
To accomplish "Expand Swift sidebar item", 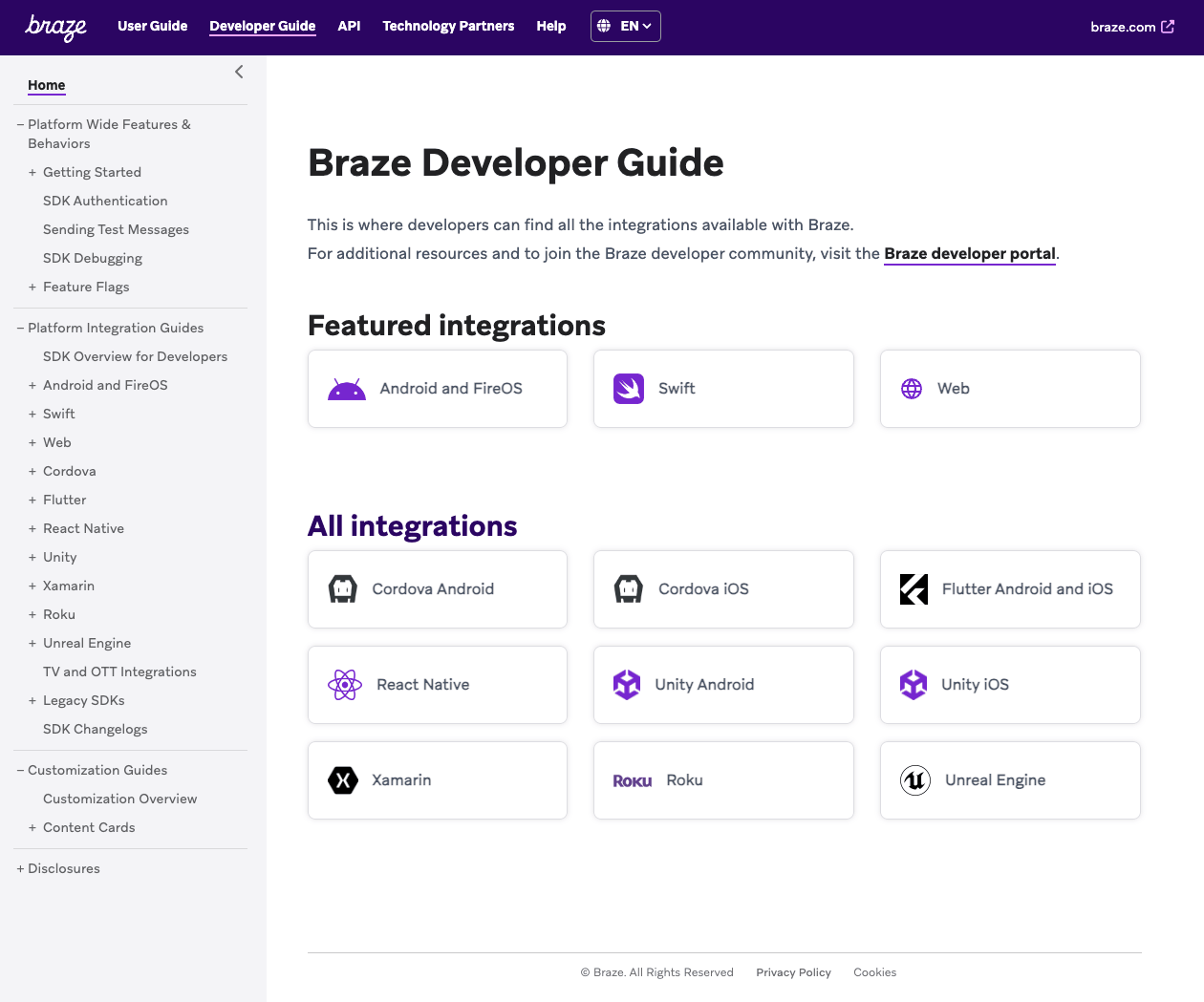I will coord(32,414).
